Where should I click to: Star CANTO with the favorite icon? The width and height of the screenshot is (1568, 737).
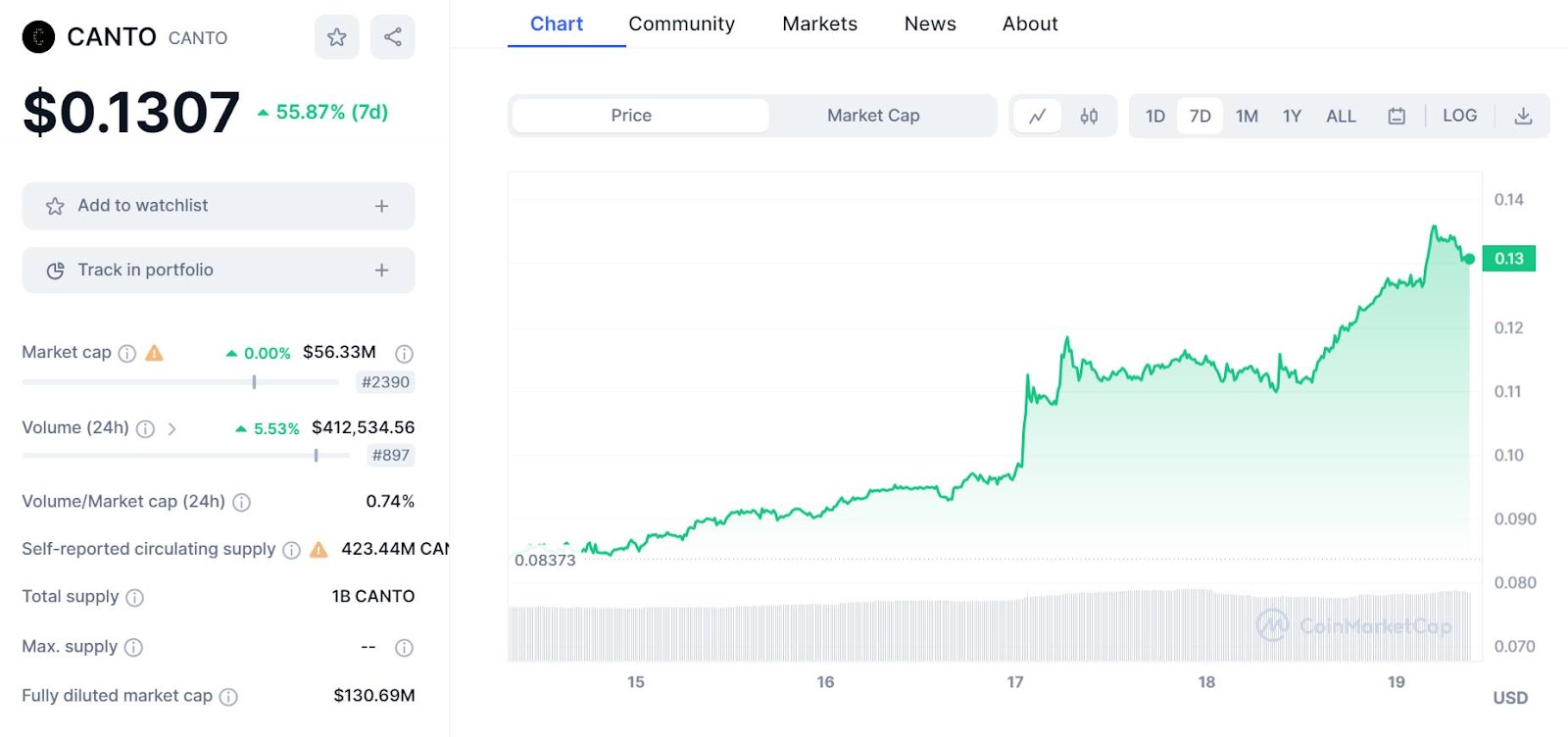(x=336, y=37)
